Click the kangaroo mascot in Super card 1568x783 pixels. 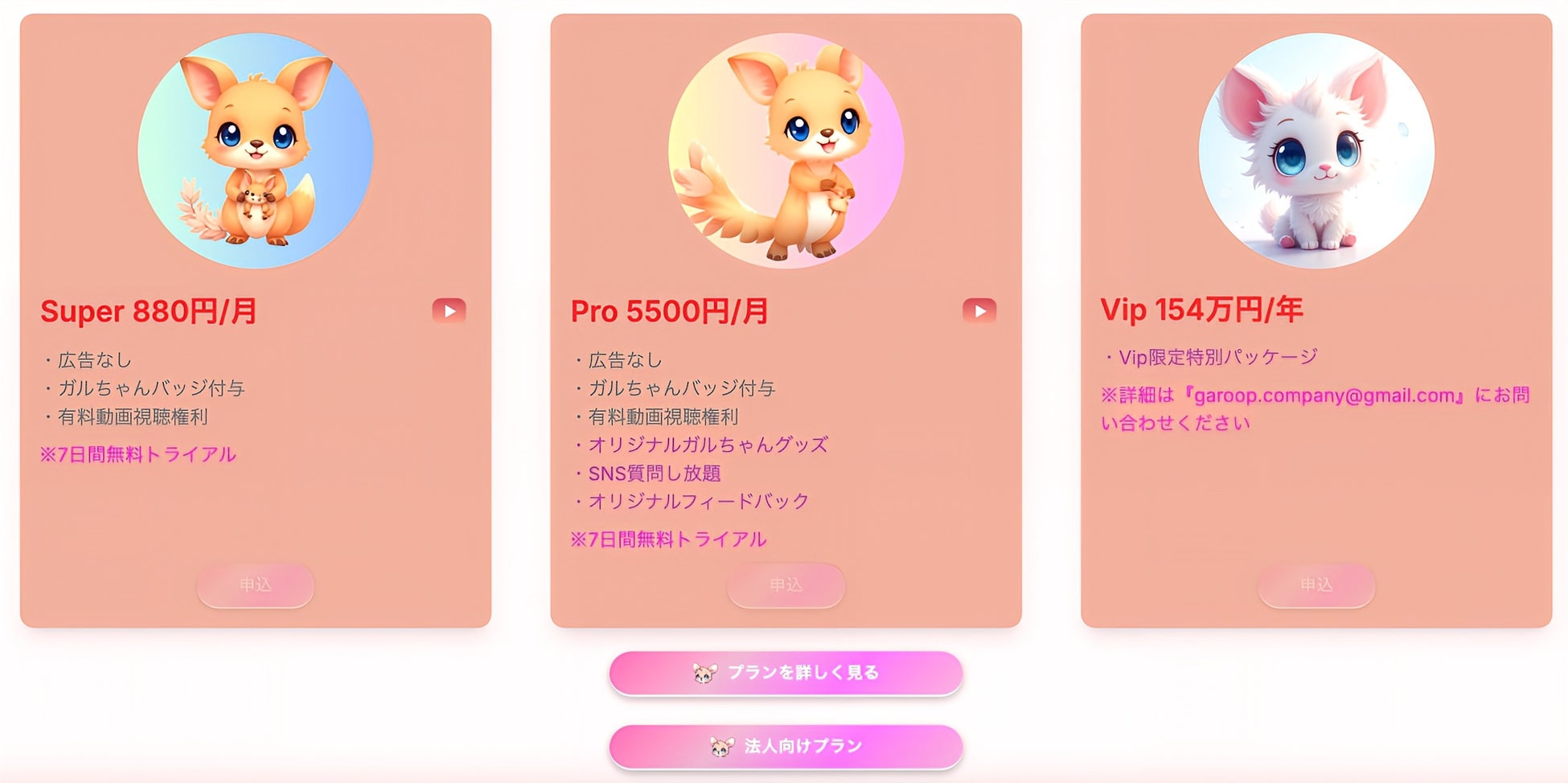click(x=256, y=150)
